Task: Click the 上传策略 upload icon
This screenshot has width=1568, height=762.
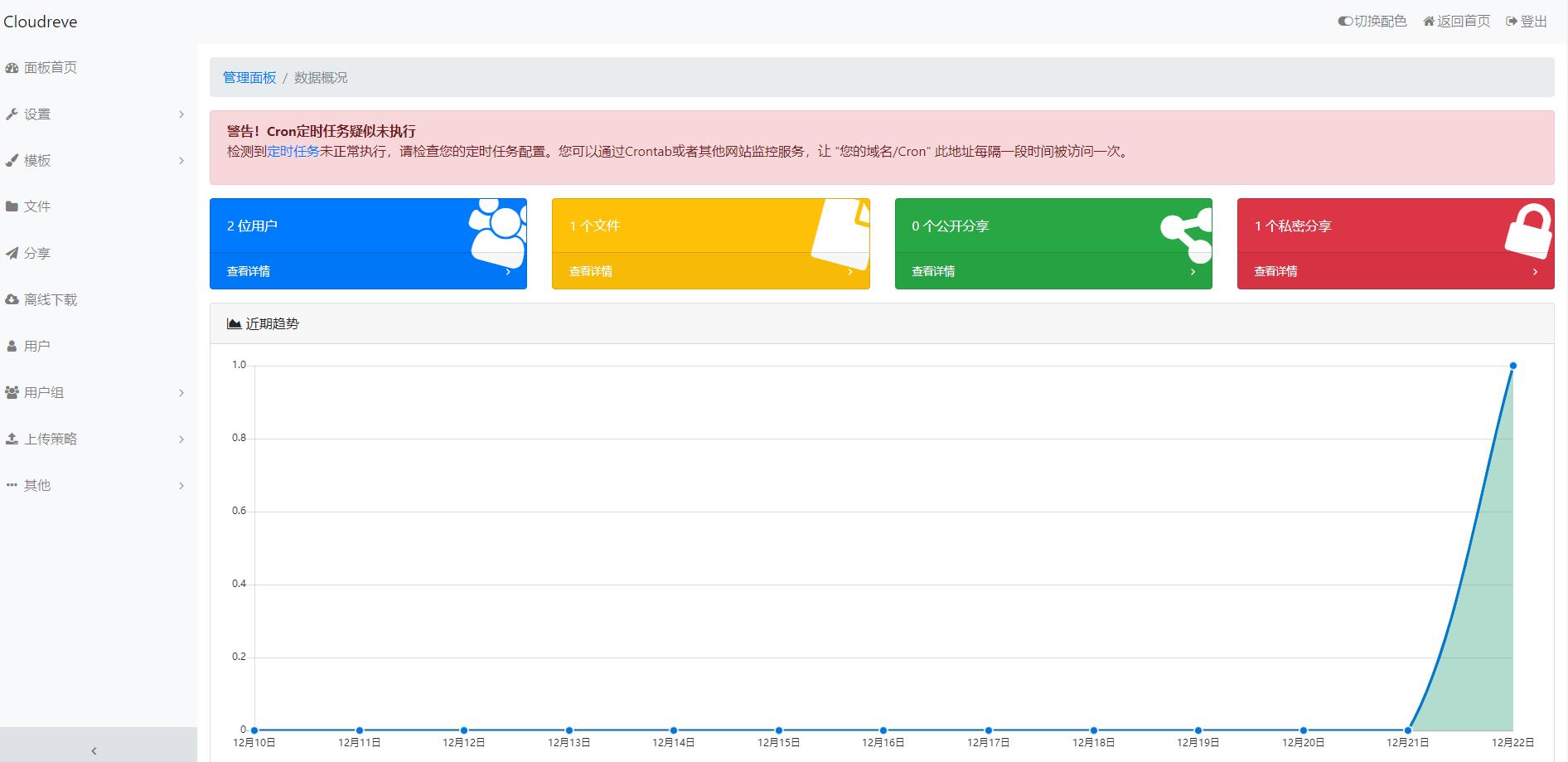Action: 12,439
